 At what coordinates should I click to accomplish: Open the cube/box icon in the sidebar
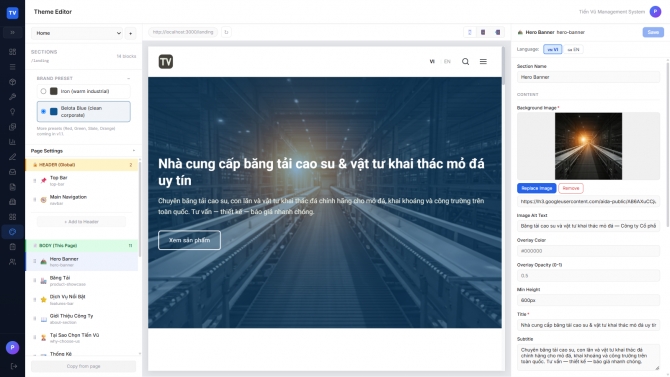click(x=12, y=82)
